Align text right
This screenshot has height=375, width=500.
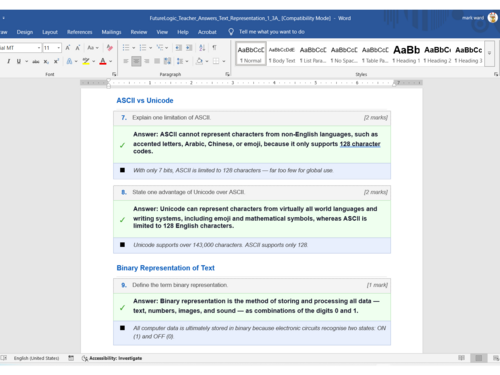point(147,61)
